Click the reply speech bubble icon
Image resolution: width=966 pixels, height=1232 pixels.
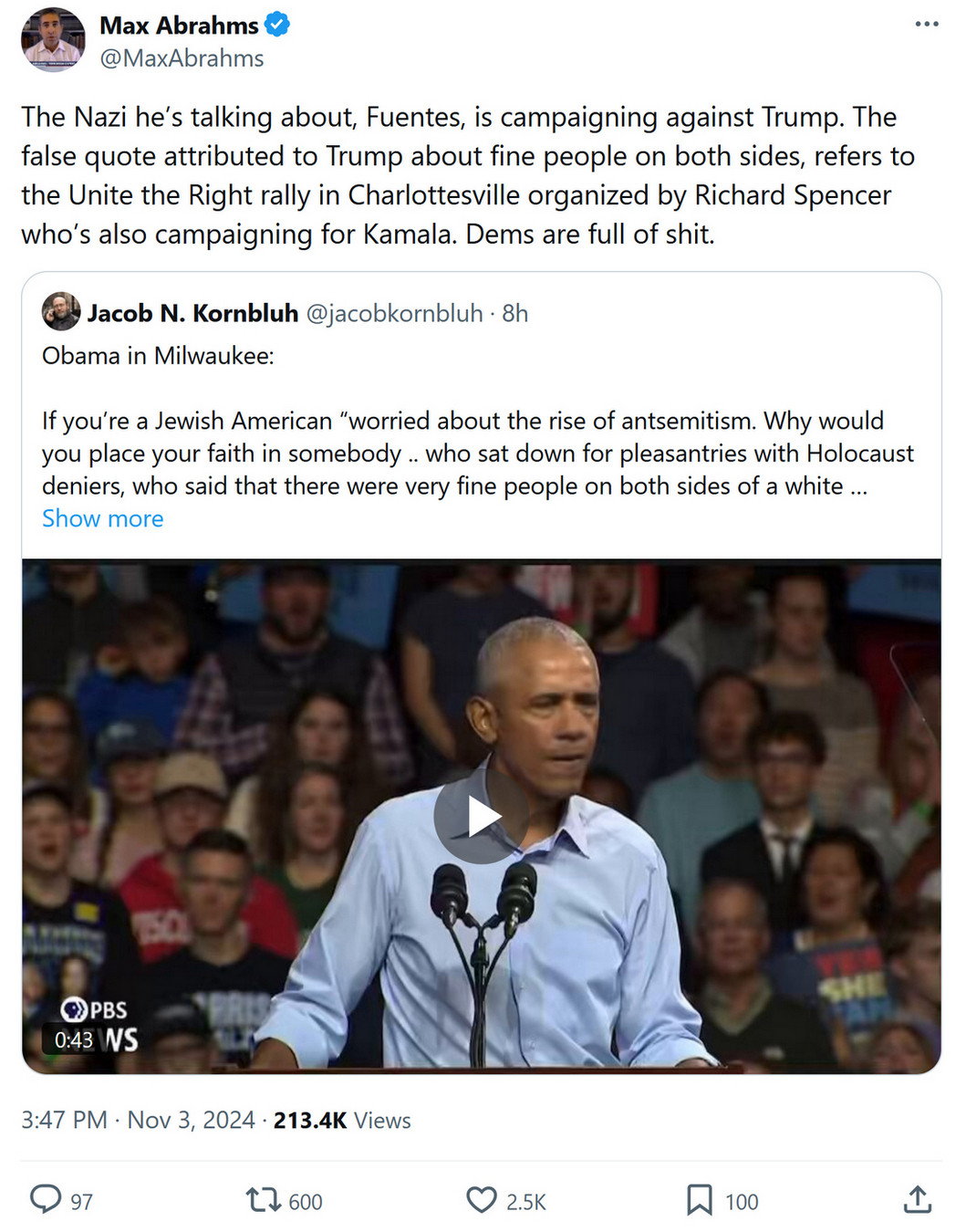tap(46, 1199)
